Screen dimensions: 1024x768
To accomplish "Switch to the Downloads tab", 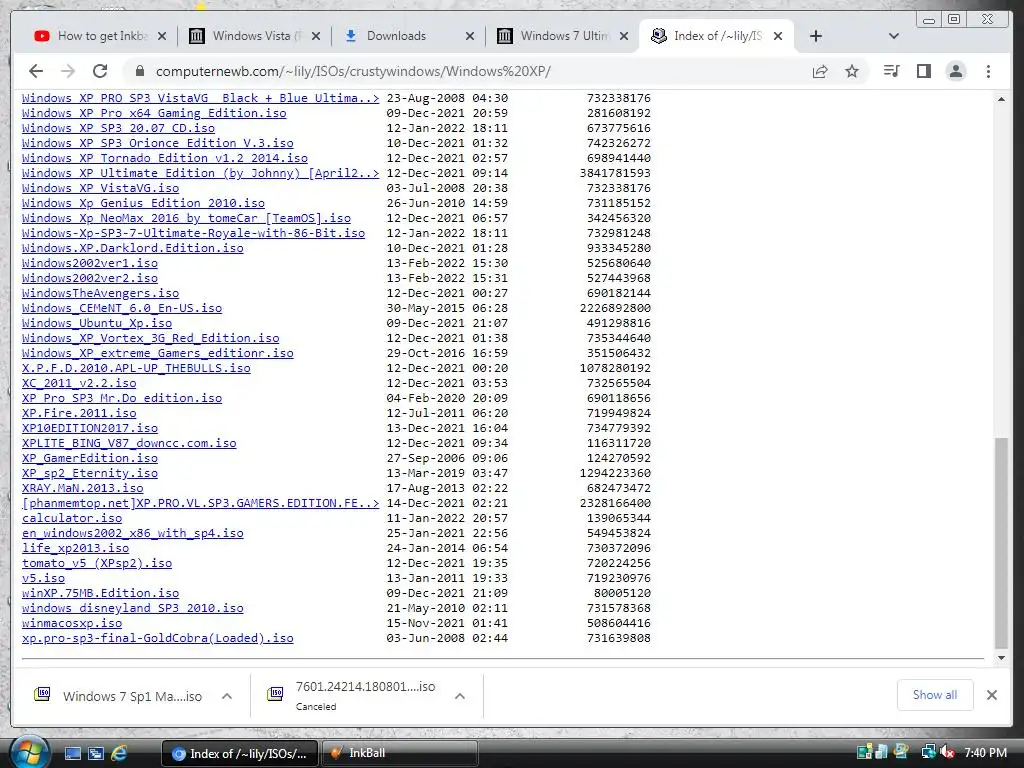I will [408, 36].
